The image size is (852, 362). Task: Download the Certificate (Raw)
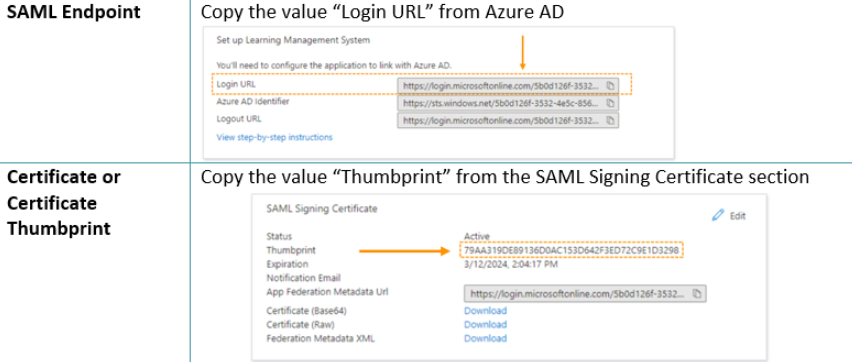[x=485, y=324]
